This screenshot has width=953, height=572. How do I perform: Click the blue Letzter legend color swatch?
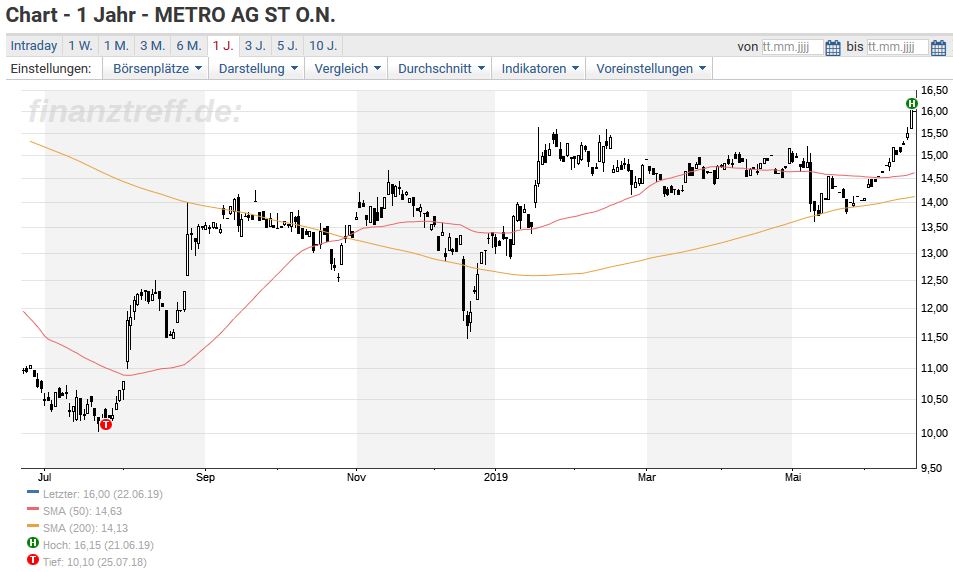point(33,492)
